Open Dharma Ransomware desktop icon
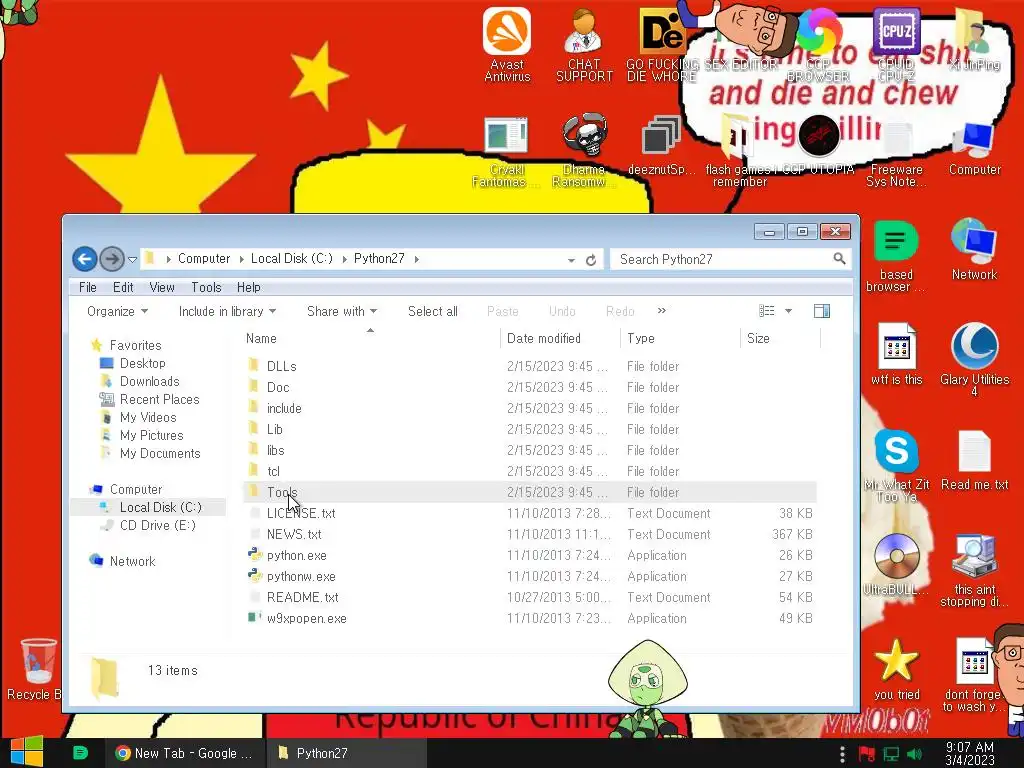This screenshot has height=768, width=1024. [x=584, y=152]
